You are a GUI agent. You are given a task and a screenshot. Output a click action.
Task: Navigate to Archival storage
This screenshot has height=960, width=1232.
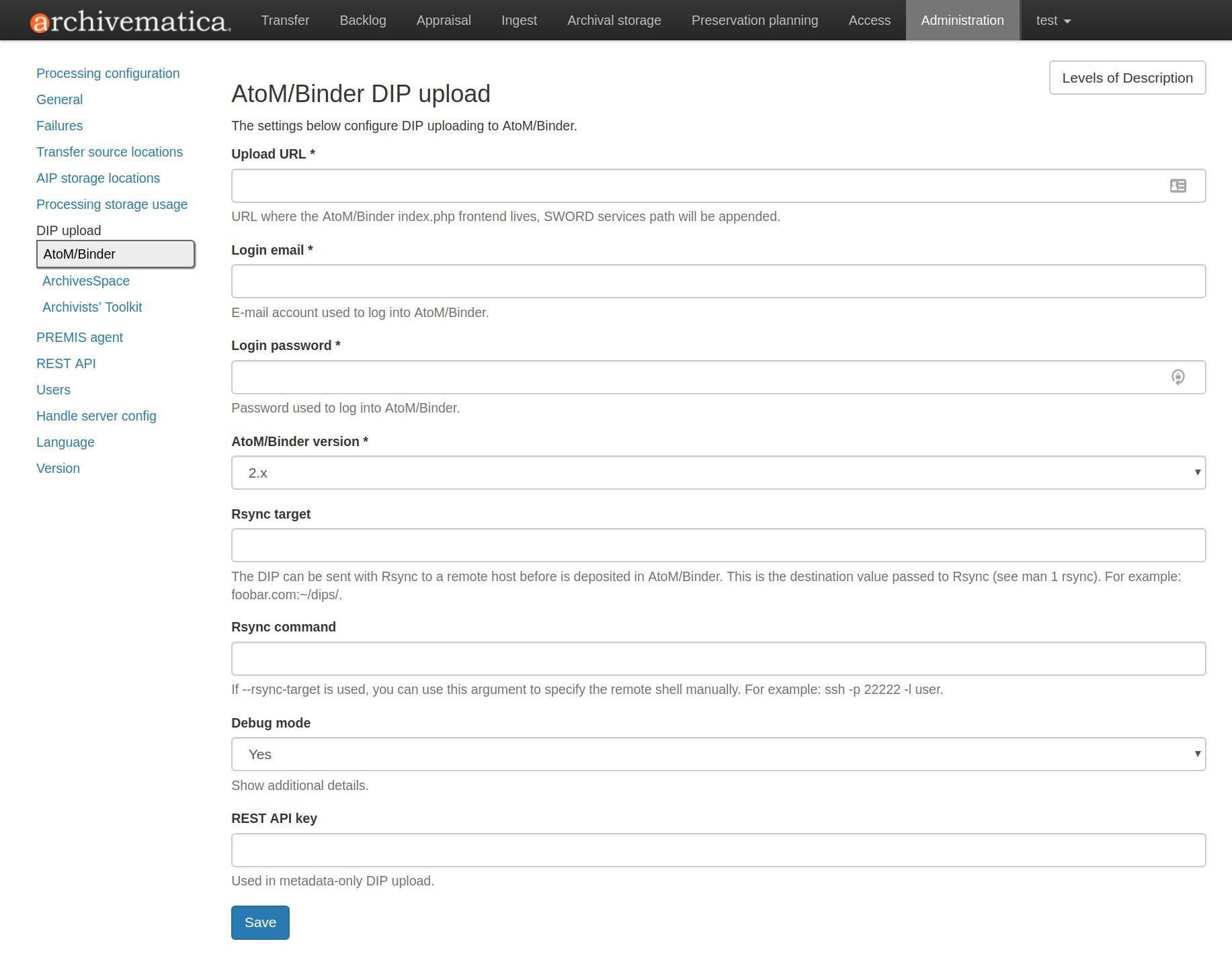coord(613,20)
